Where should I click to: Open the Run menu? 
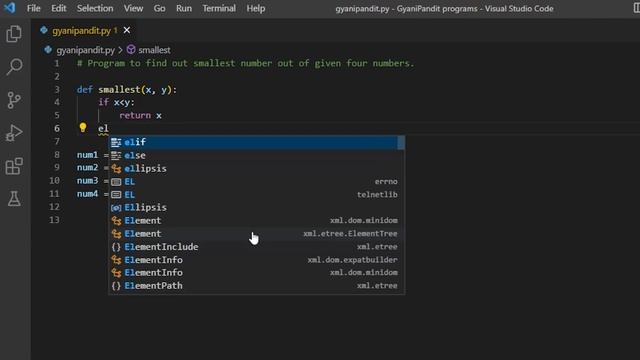pyautogui.click(x=184, y=8)
